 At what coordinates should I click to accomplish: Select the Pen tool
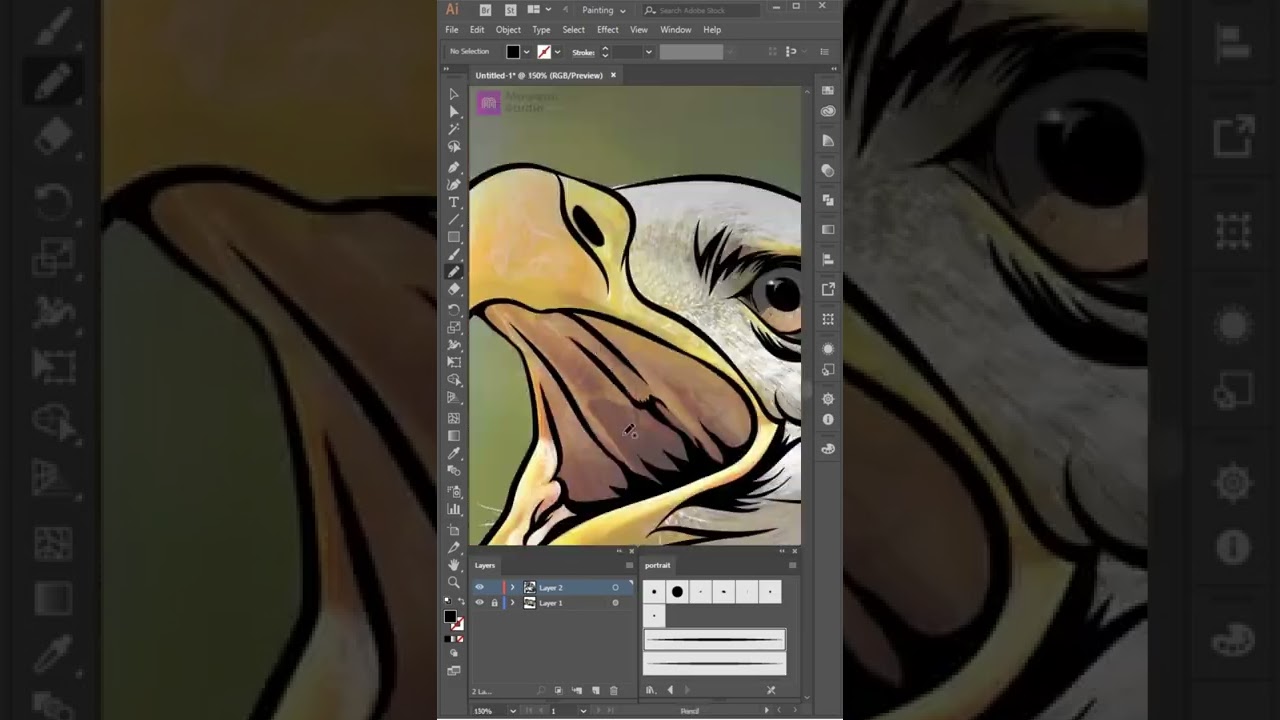click(x=454, y=167)
